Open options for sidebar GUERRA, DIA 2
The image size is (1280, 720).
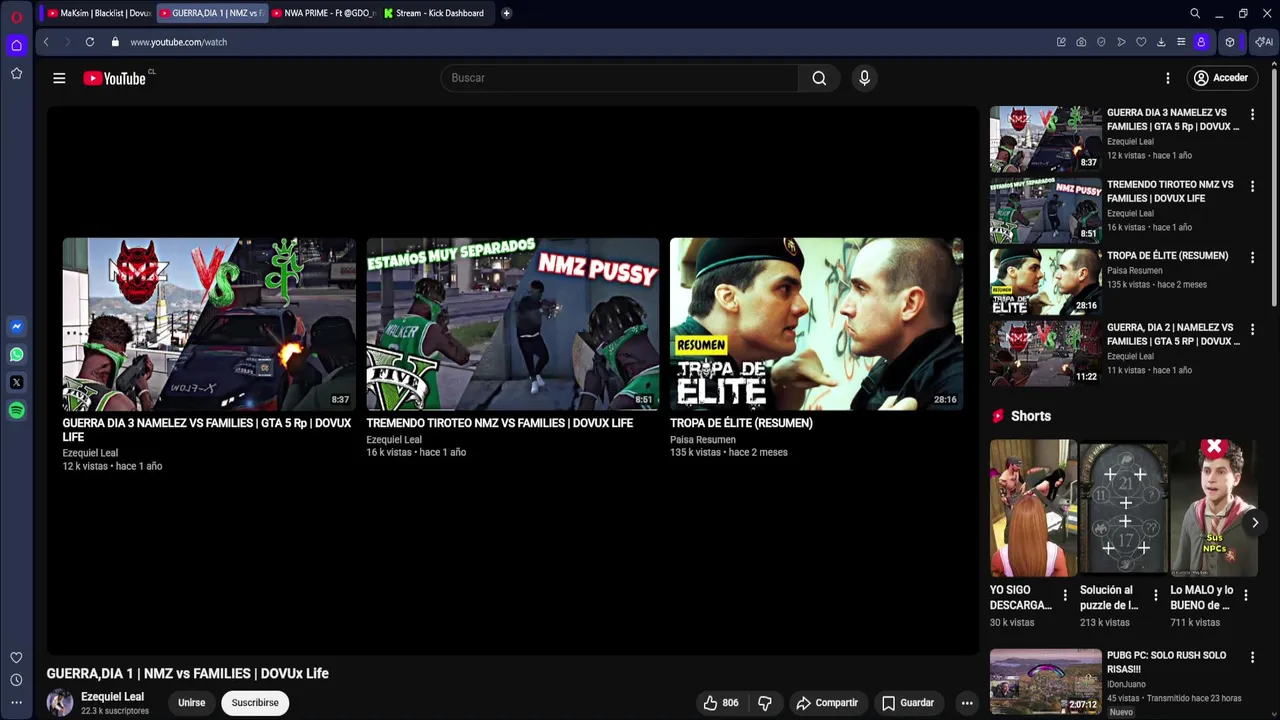point(1252,329)
